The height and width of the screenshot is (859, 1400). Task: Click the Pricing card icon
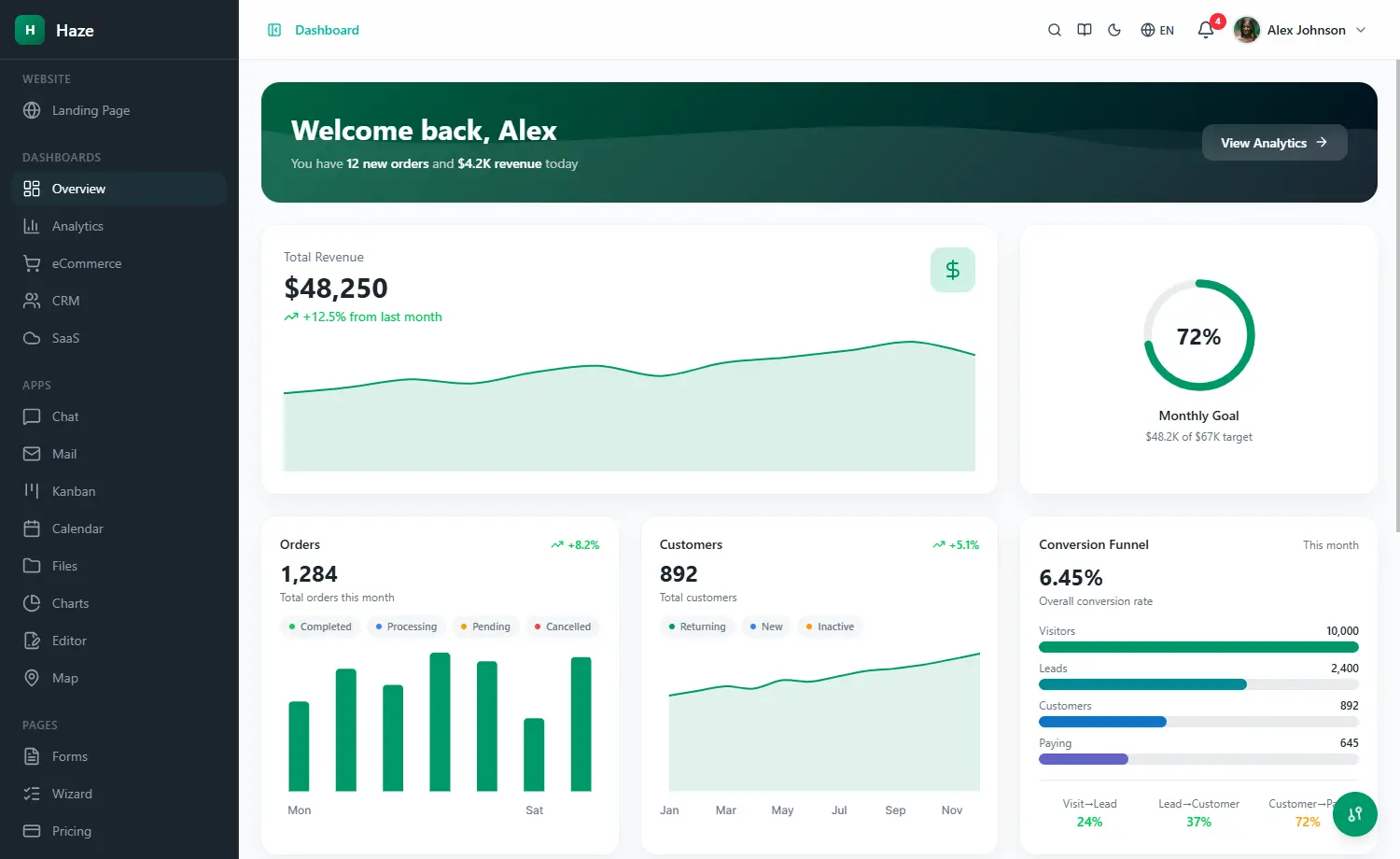click(x=32, y=831)
